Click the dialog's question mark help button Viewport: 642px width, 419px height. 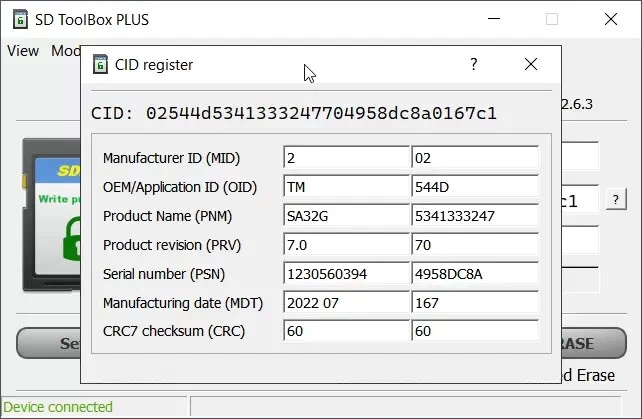click(x=473, y=64)
